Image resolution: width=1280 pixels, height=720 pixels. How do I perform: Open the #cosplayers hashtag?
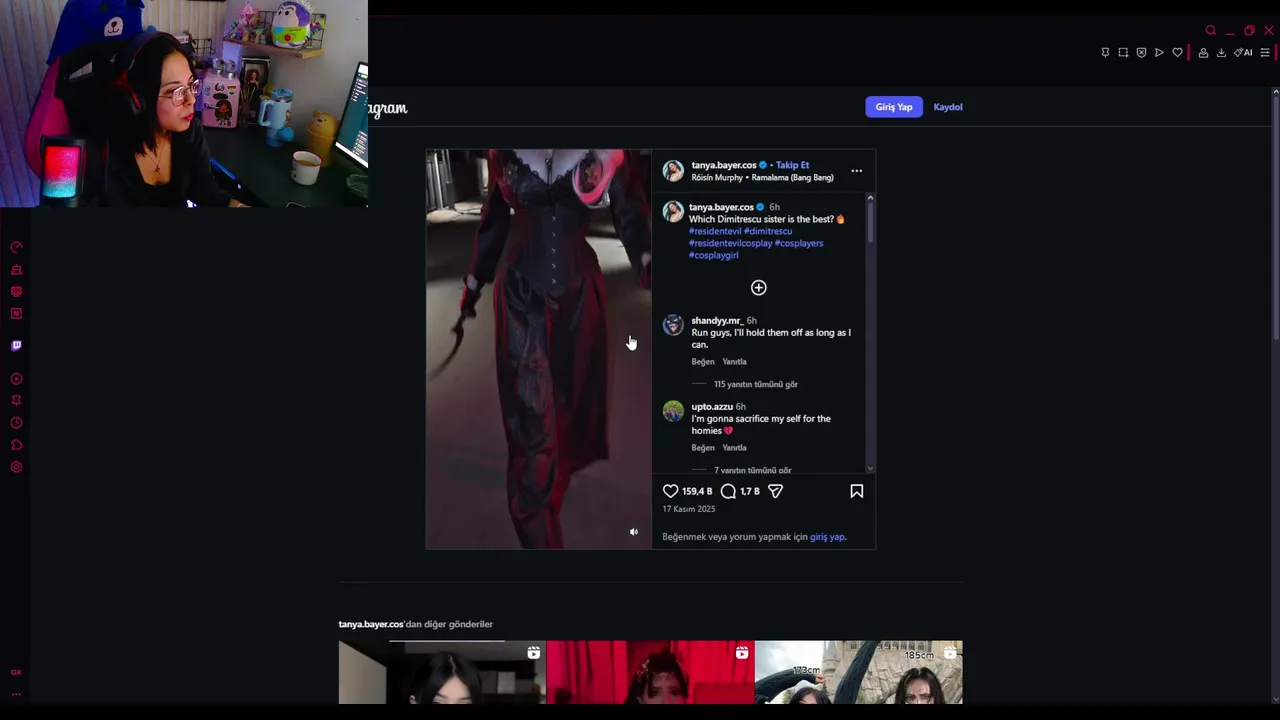click(x=799, y=243)
